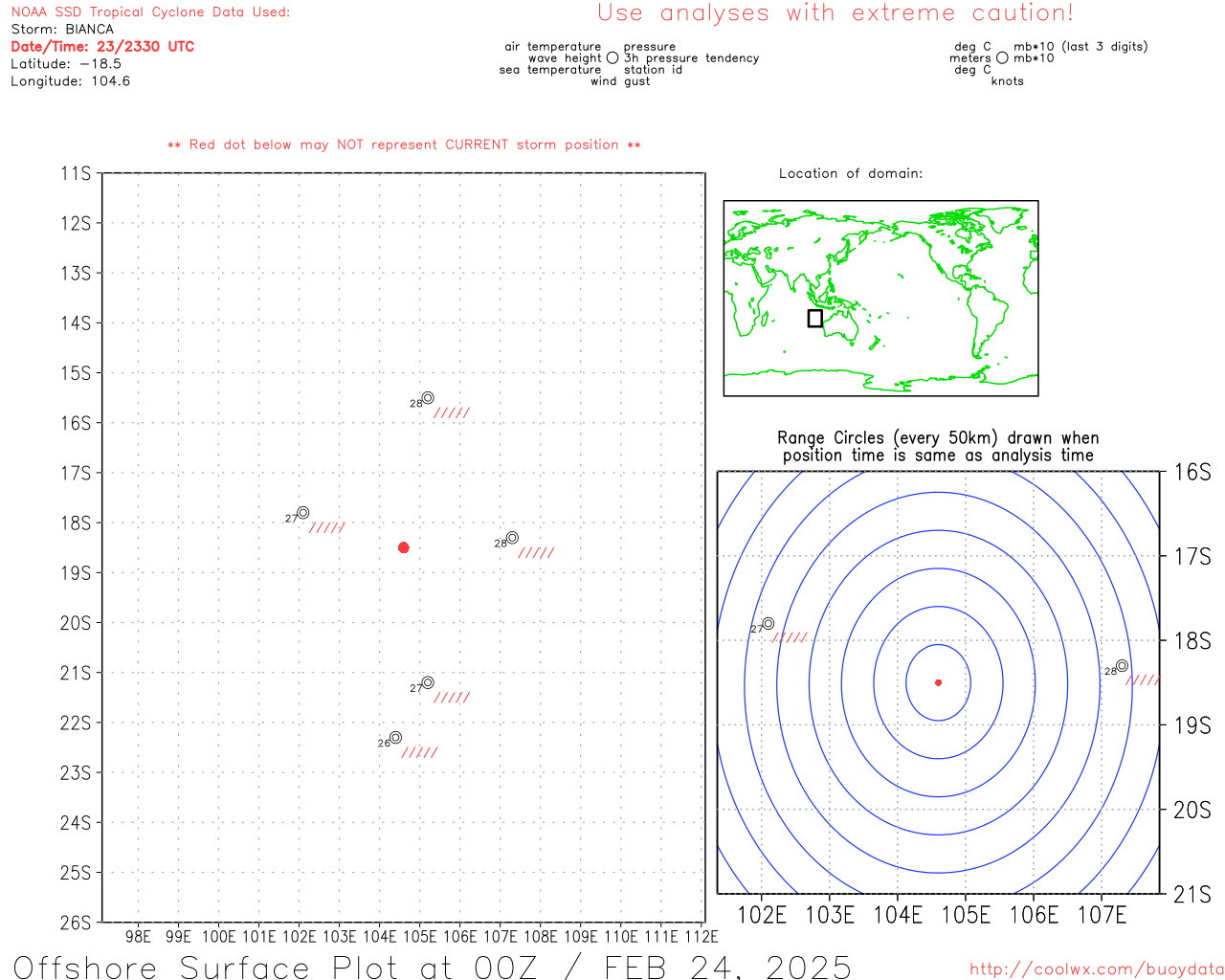Click the 26S label on main plot axis
Screen dimensions: 1225x980
pos(76,923)
